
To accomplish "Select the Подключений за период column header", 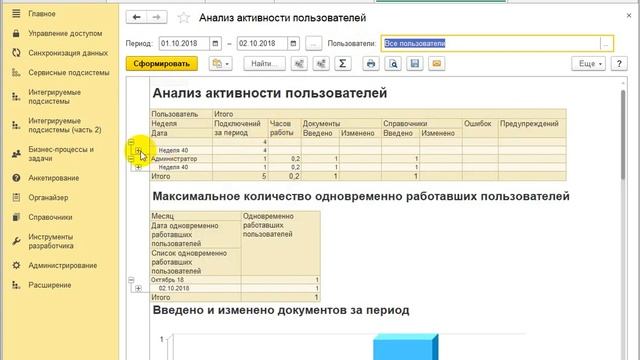I will tap(240, 128).
